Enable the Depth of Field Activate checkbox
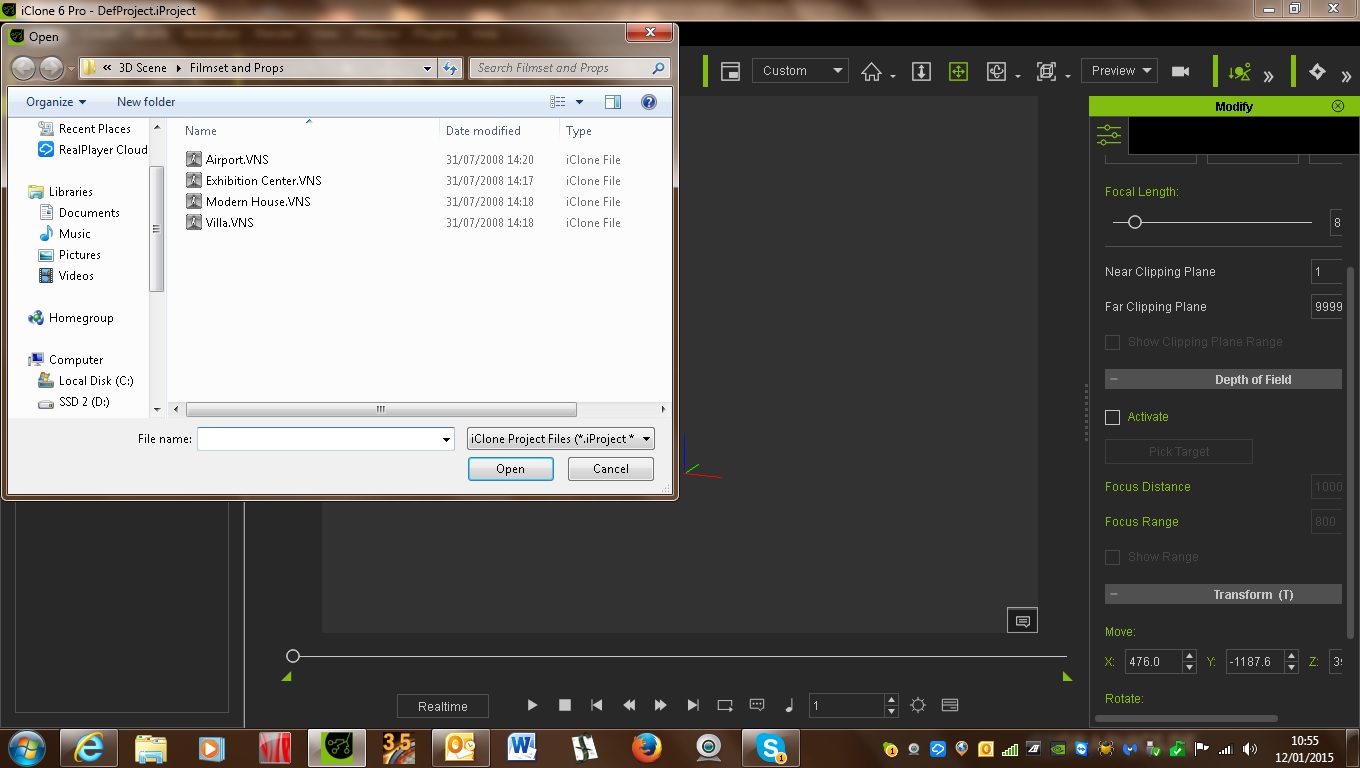 [1112, 417]
